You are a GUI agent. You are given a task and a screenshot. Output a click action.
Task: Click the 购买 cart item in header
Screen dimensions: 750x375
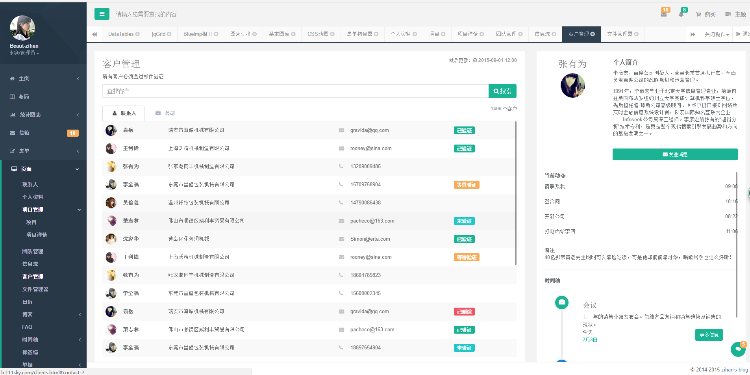pos(706,14)
